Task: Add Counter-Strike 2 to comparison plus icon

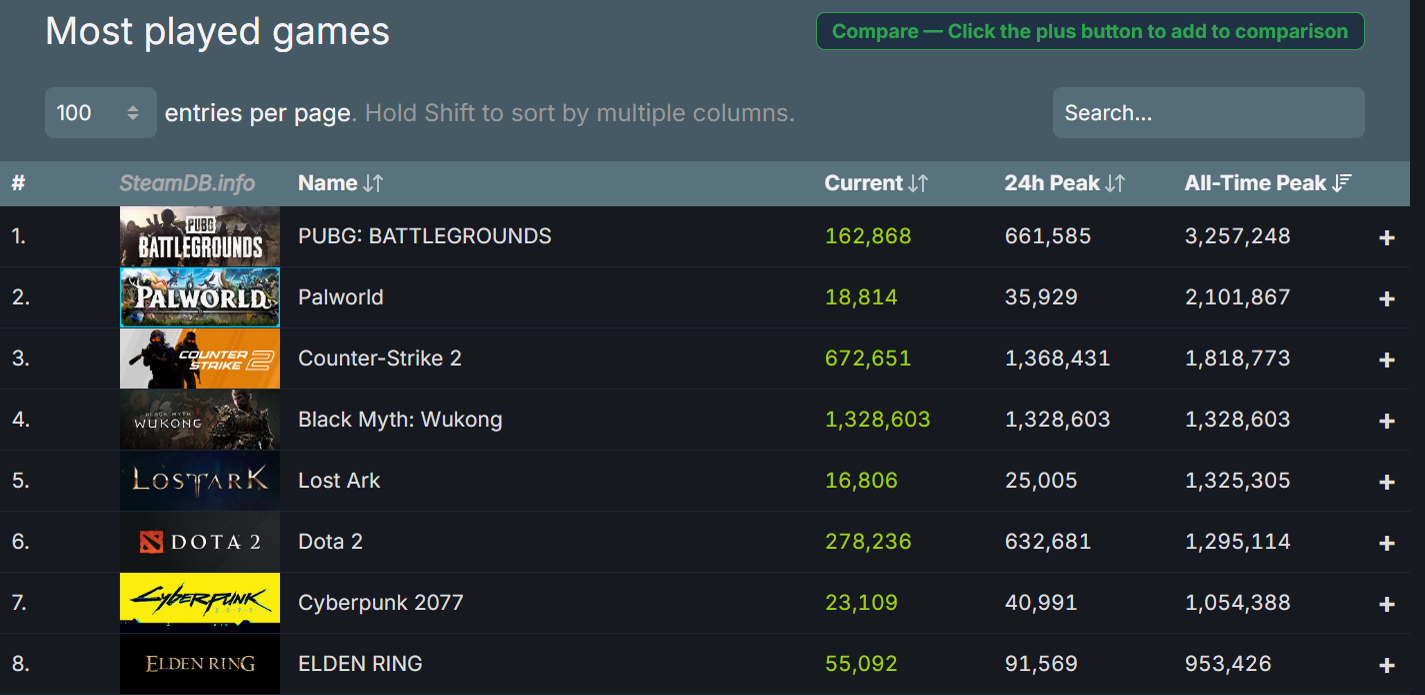Action: (x=1386, y=360)
